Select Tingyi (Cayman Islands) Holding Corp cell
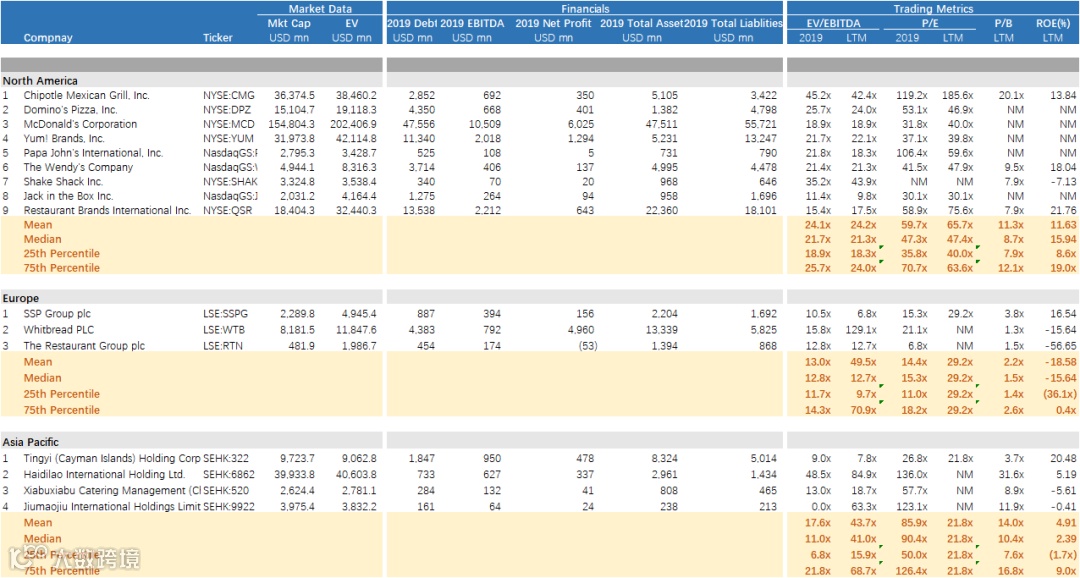 click(112, 458)
